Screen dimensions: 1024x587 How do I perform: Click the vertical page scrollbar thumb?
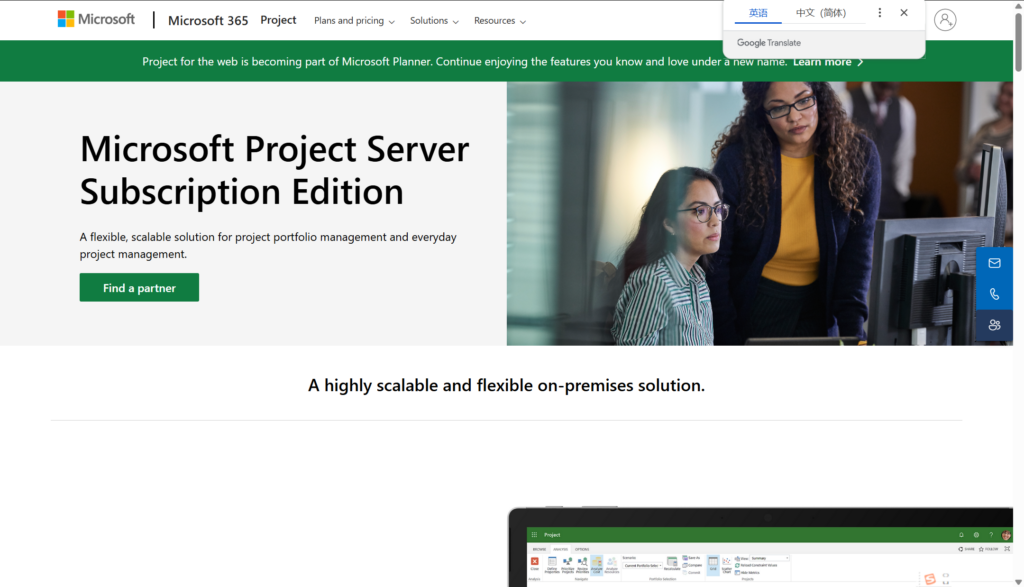click(1017, 40)
